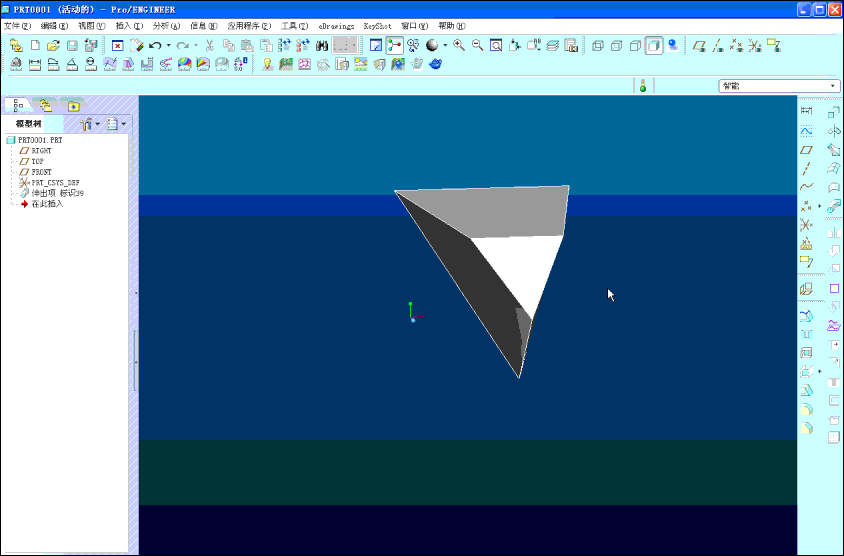
Task: Open the 文件 (File) menu
Action: [17, 26]
